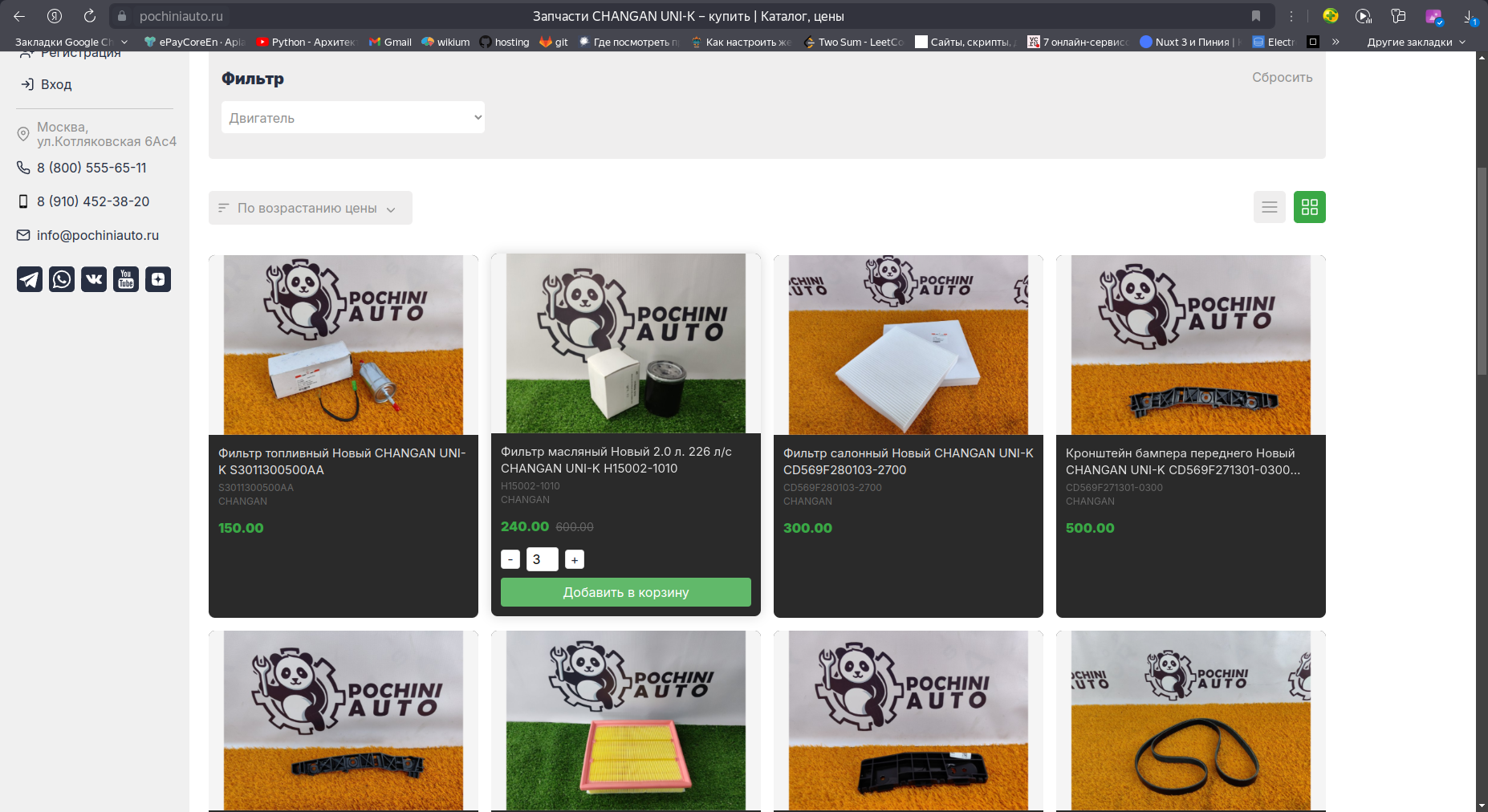Click the Вход login link
Viewport: 1488px width, 812px height.
point(47,84)
